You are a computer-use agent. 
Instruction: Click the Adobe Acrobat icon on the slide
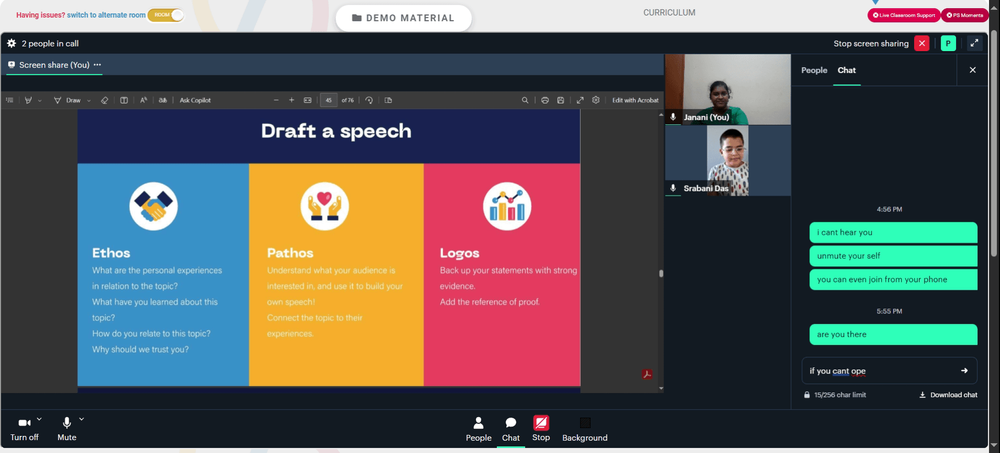coord(647,375)
